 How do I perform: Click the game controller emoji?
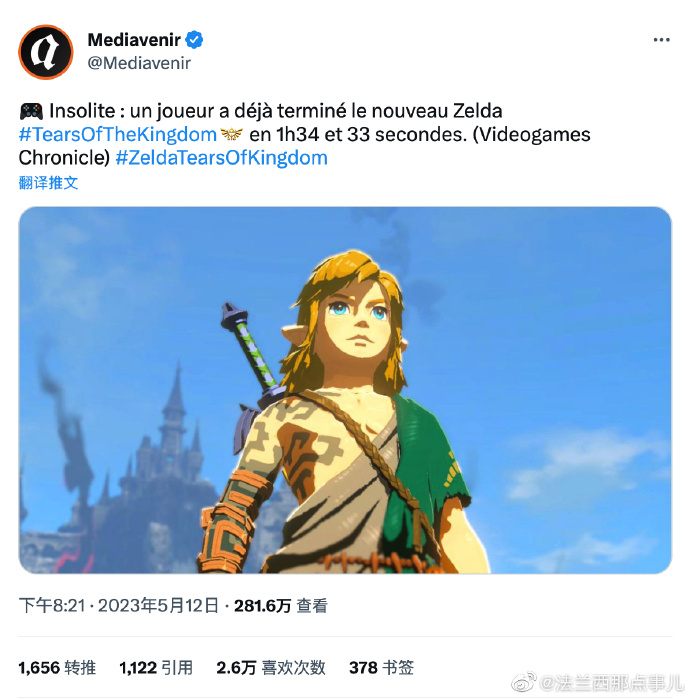click(x=31, y=111)
